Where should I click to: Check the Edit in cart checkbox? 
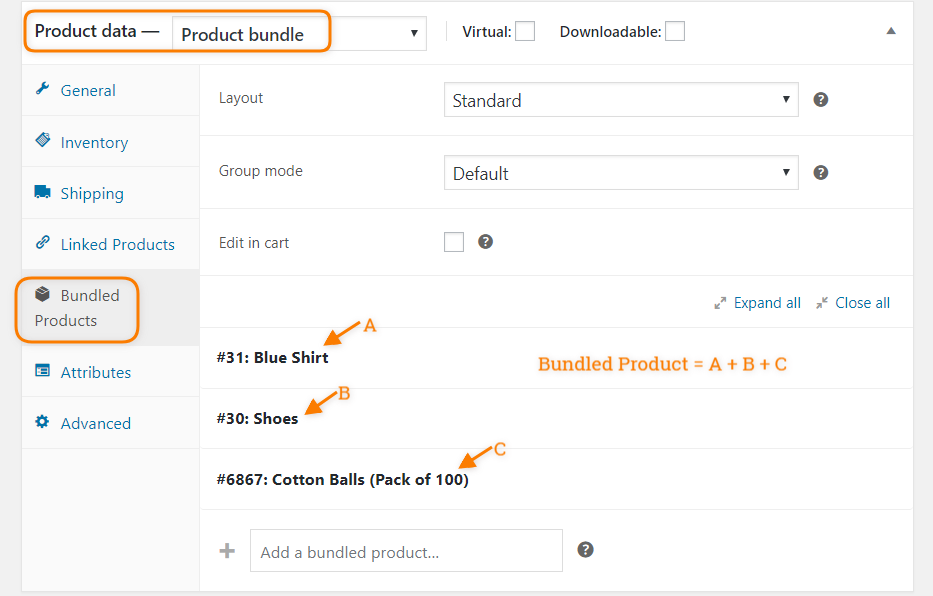tap(454, 242)
